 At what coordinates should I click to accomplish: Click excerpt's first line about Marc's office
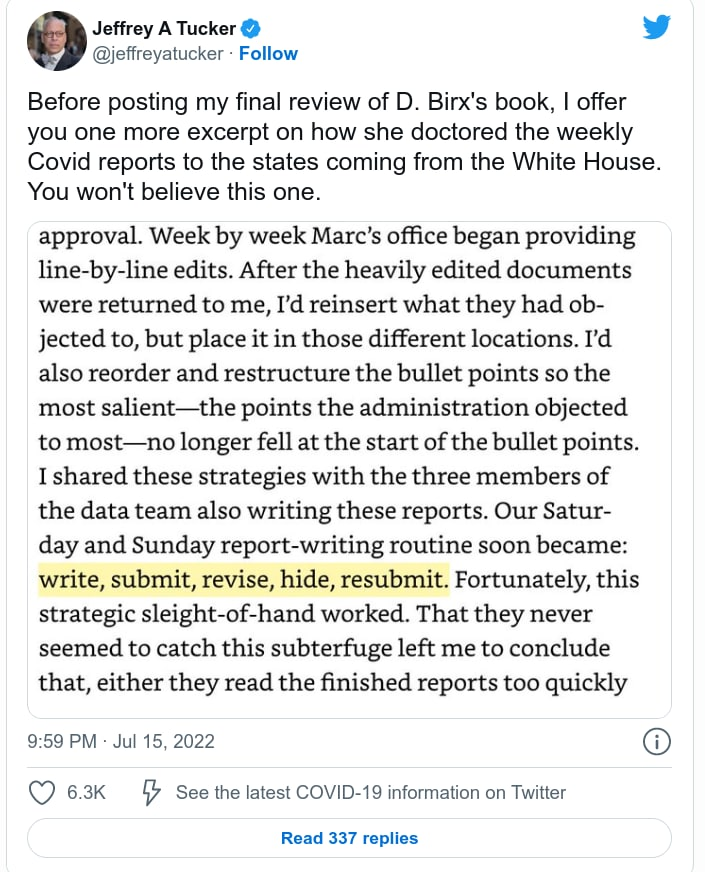point(337,237)
